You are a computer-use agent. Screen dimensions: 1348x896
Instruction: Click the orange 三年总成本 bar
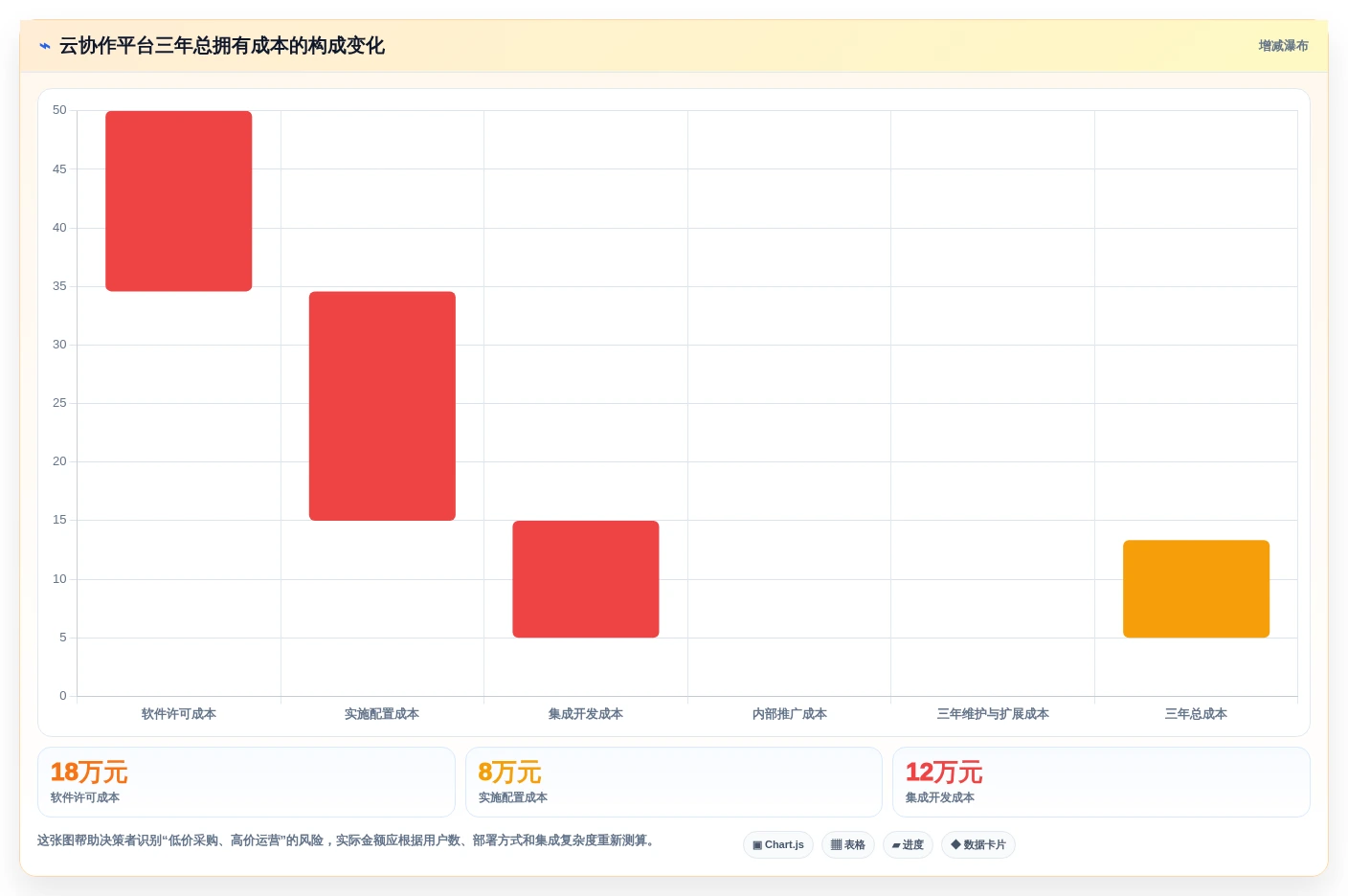(1196, 589)
